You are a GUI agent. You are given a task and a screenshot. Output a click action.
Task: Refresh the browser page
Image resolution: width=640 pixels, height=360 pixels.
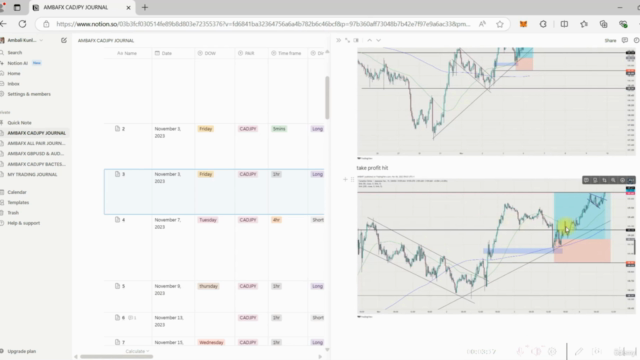pos(22,24)
